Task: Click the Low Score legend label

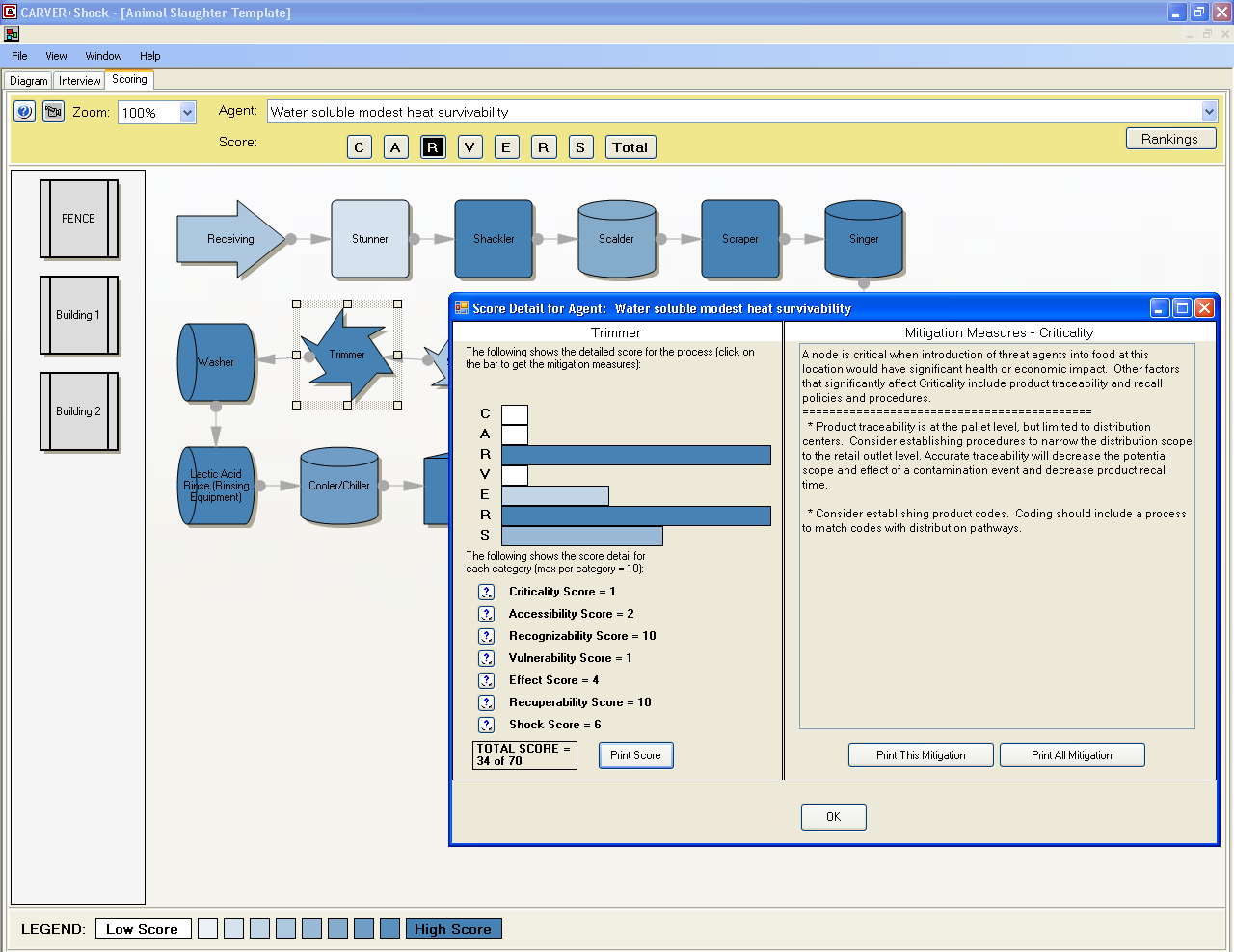Action: pos(142,929)
